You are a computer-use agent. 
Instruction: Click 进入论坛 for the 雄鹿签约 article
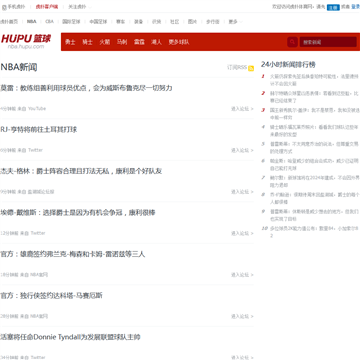click(242, 275)
